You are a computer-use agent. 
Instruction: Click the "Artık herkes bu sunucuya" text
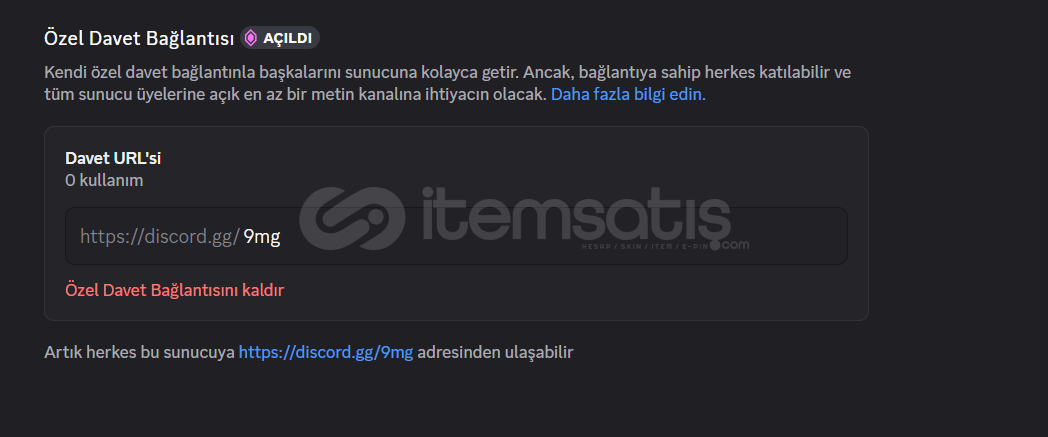[140, 352]
